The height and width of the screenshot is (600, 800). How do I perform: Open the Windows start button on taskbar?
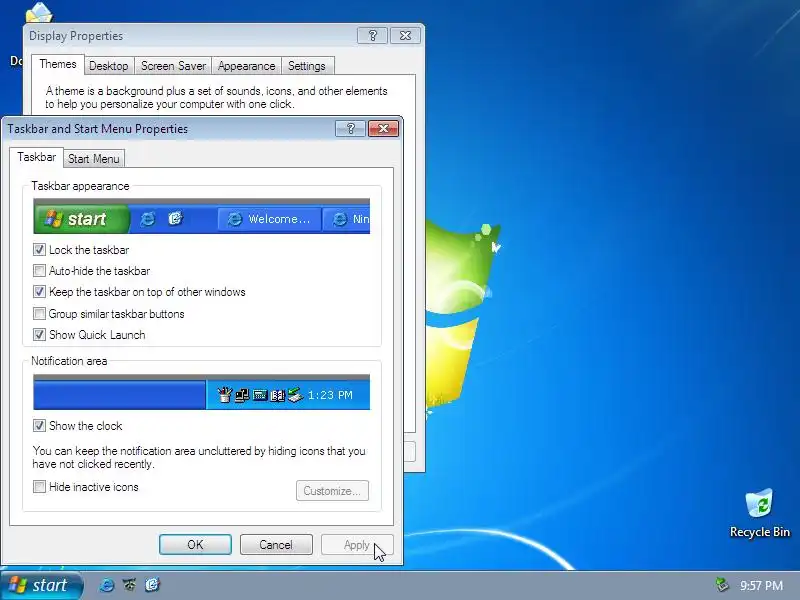41,585
